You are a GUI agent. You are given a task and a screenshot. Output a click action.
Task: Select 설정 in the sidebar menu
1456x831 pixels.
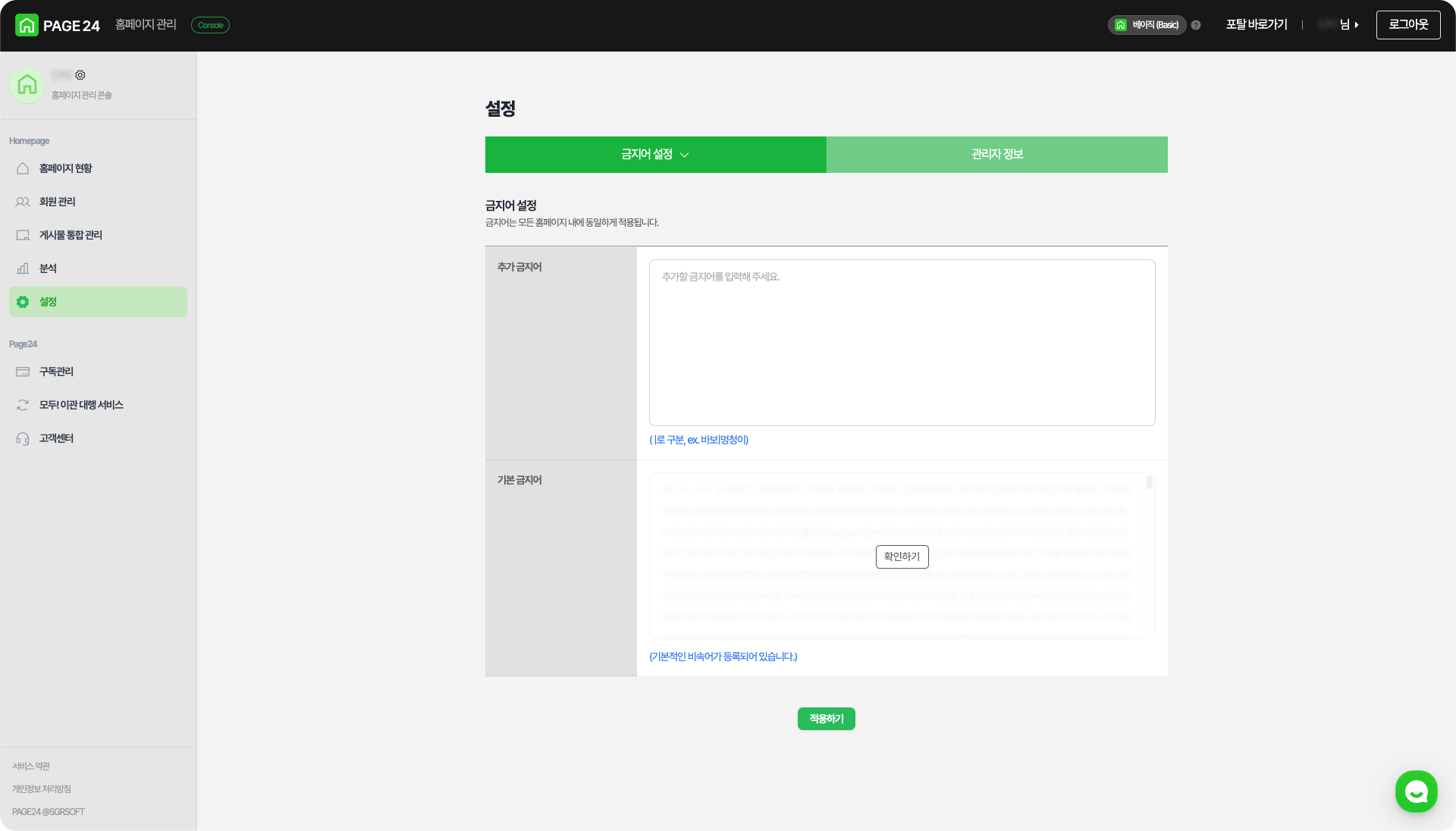coord(98,302)
